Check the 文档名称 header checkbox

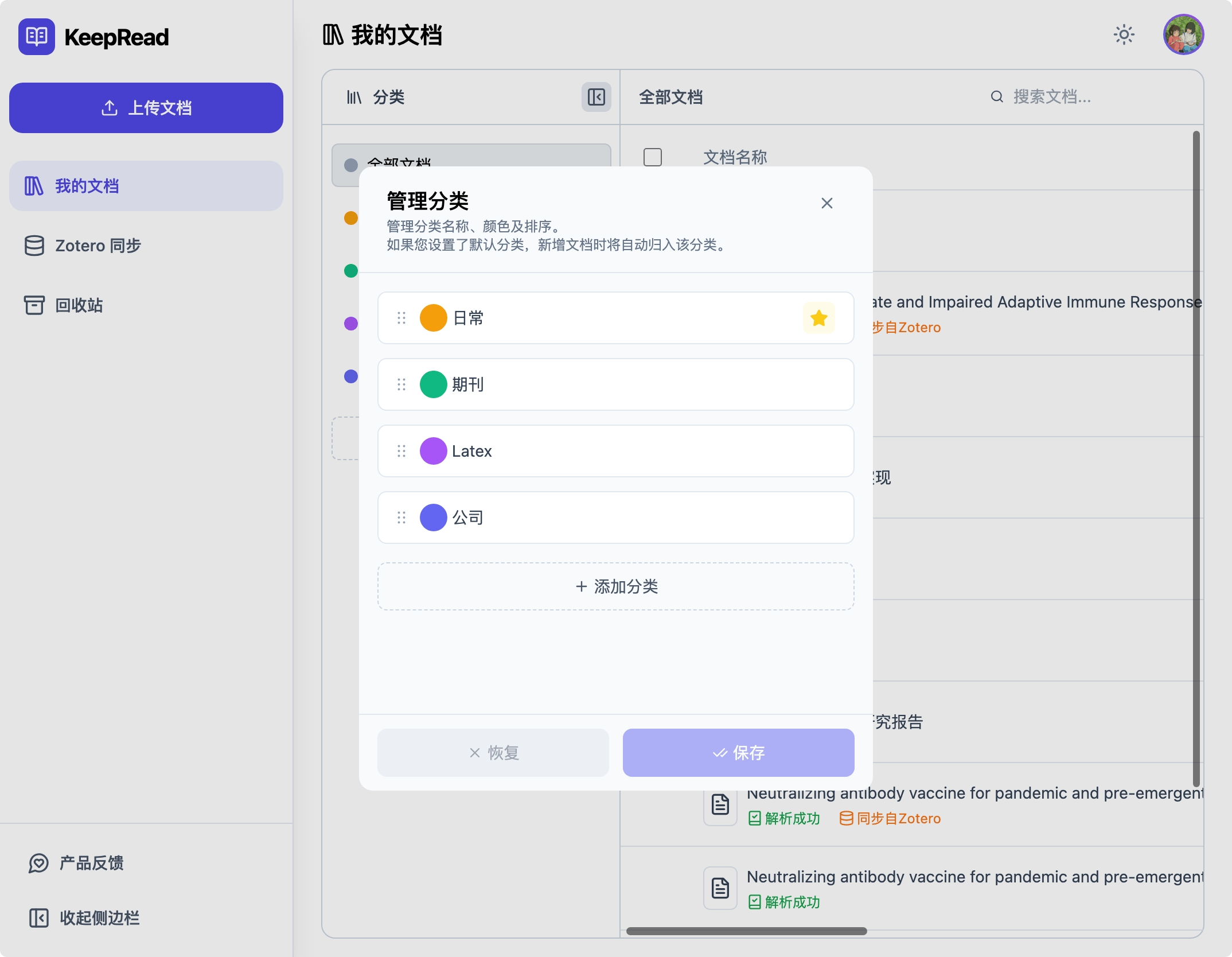coord(653,157)
